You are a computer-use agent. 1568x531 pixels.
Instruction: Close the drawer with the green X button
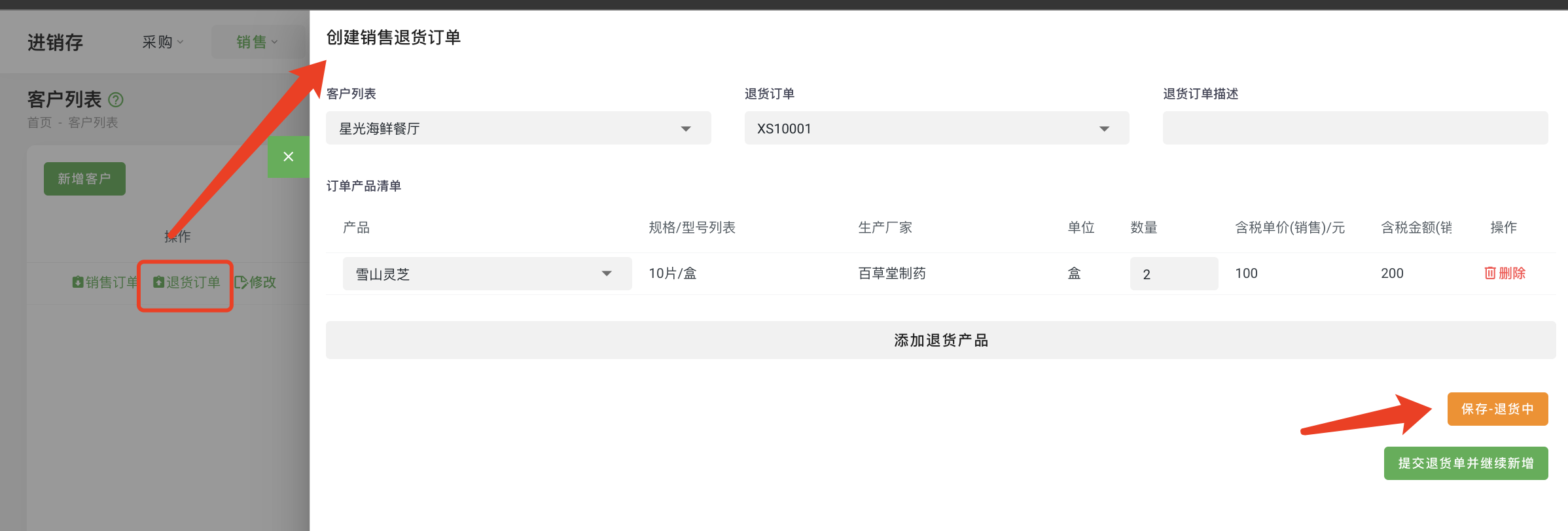tap(289, 156)
